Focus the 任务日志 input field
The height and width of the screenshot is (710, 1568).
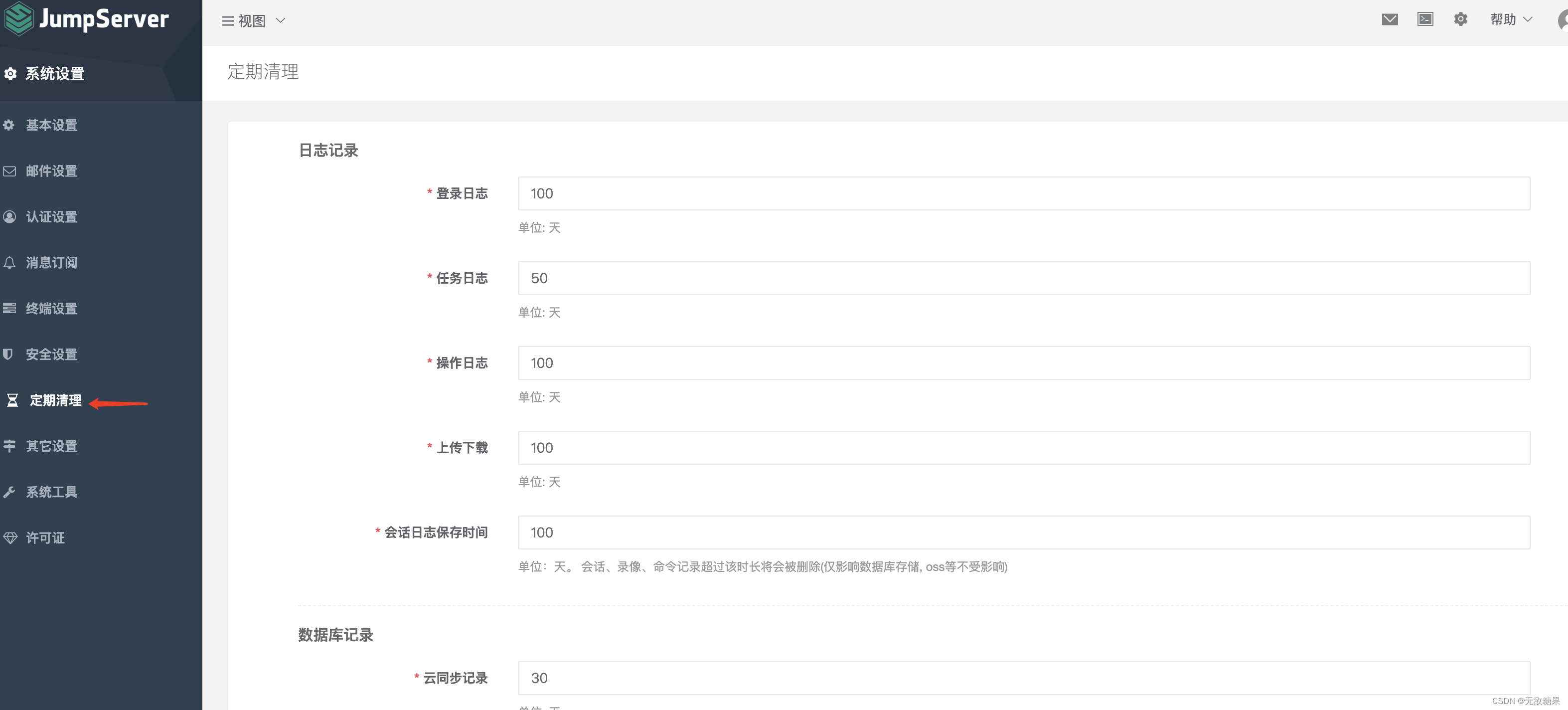pyautogui.click(x=1024, y=278)
